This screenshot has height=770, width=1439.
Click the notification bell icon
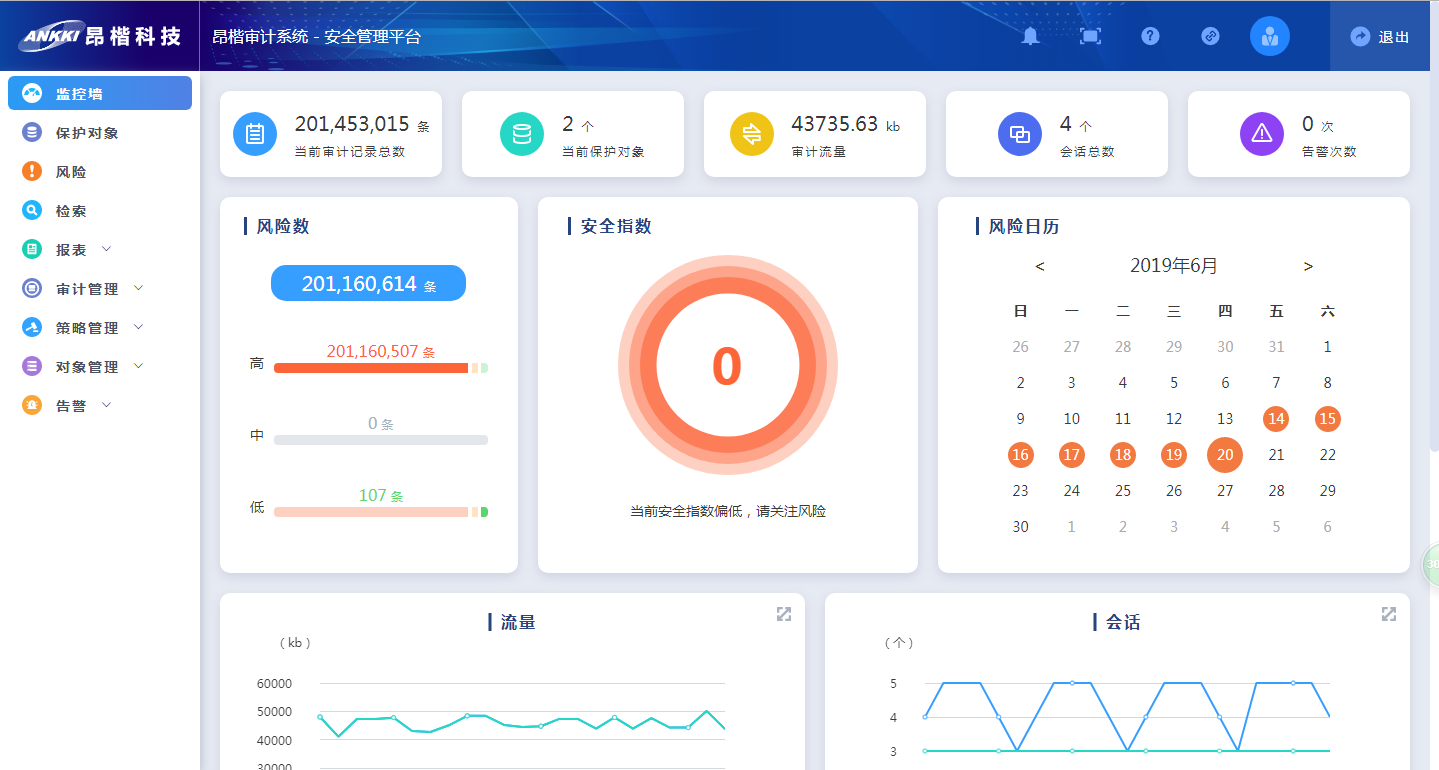[x=1030, y=37]
